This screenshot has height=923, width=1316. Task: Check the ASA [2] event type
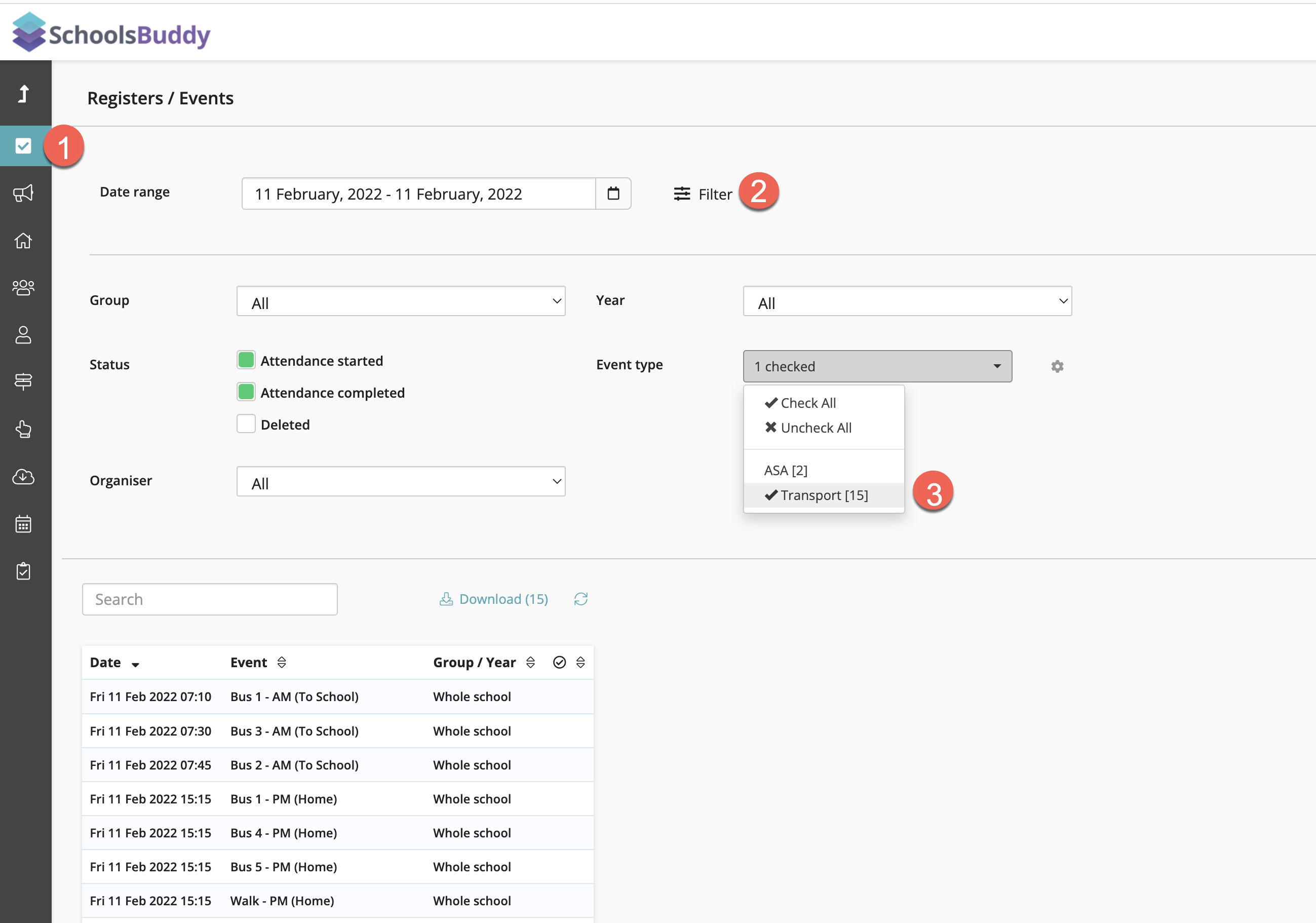(824, 470)
